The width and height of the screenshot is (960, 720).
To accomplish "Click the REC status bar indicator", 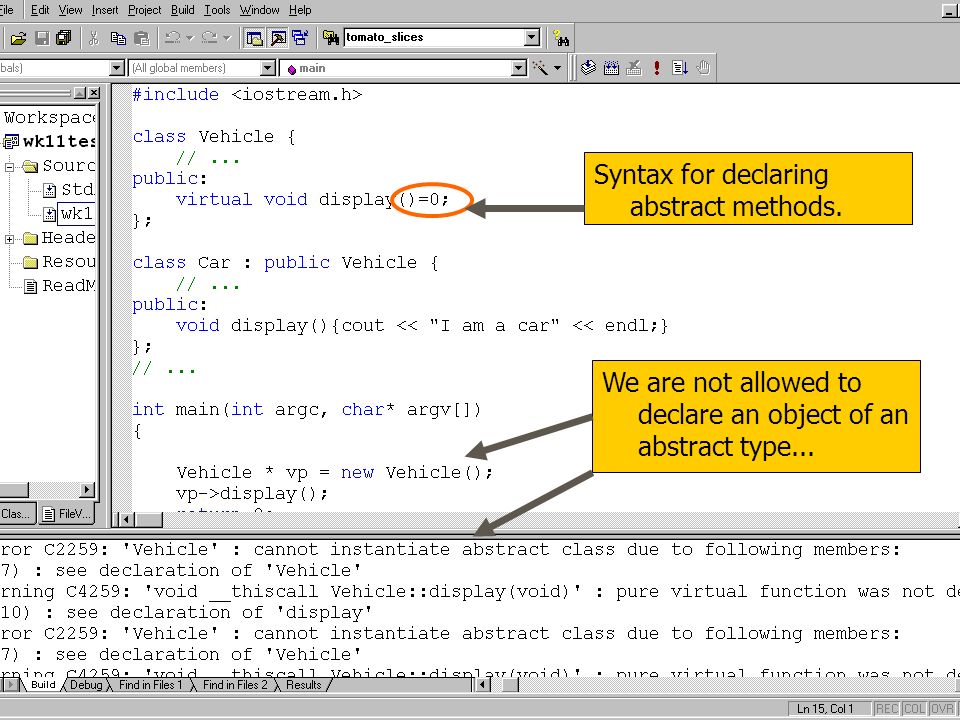I will [887, 709].
